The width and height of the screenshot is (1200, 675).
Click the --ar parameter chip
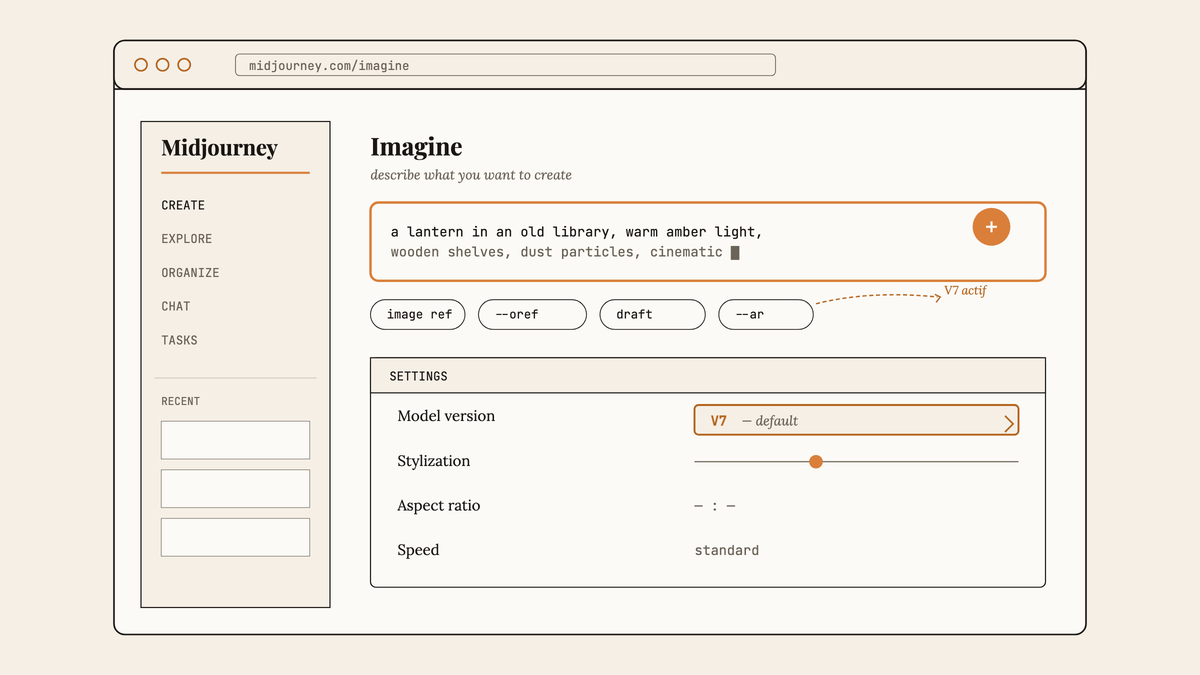(x=766, y=314)
